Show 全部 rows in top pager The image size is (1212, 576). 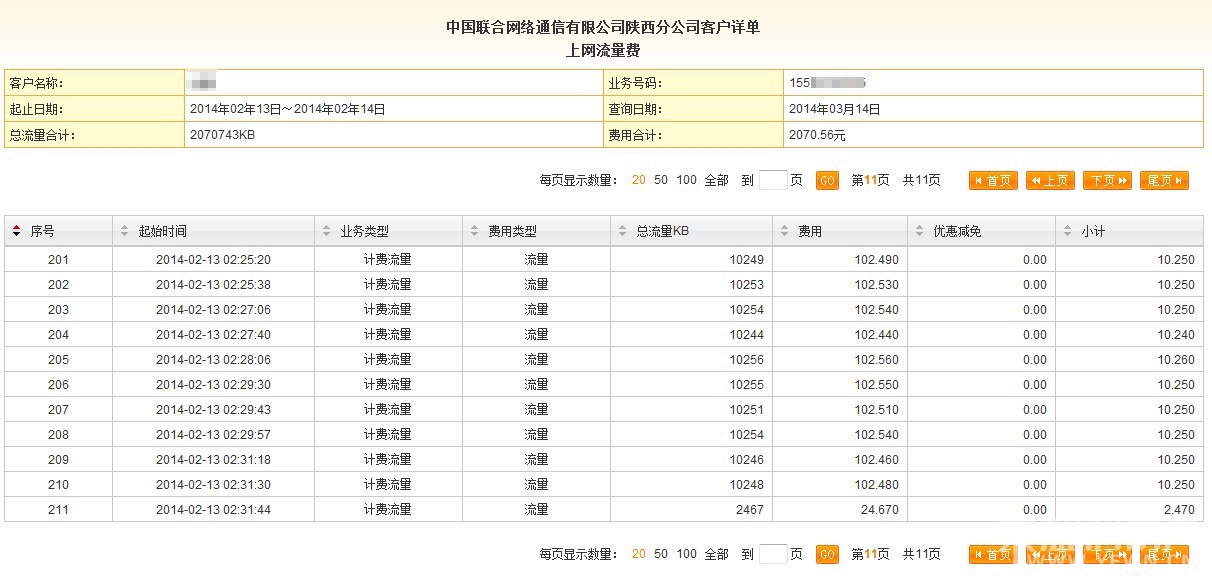717,181
